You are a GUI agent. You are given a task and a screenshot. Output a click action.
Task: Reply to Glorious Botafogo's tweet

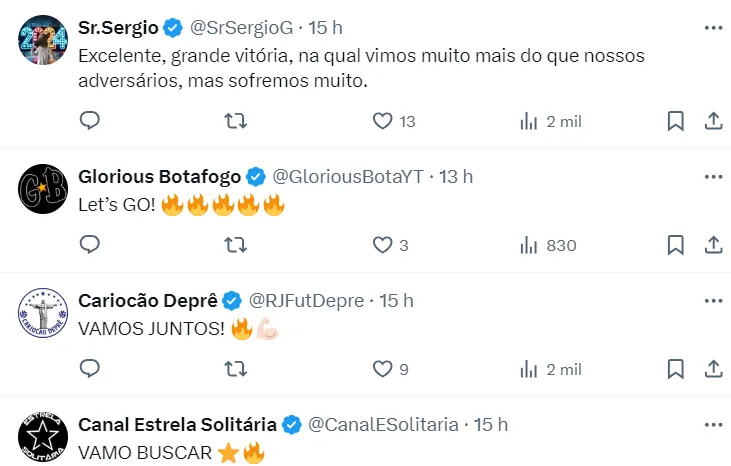click(89, 245)
